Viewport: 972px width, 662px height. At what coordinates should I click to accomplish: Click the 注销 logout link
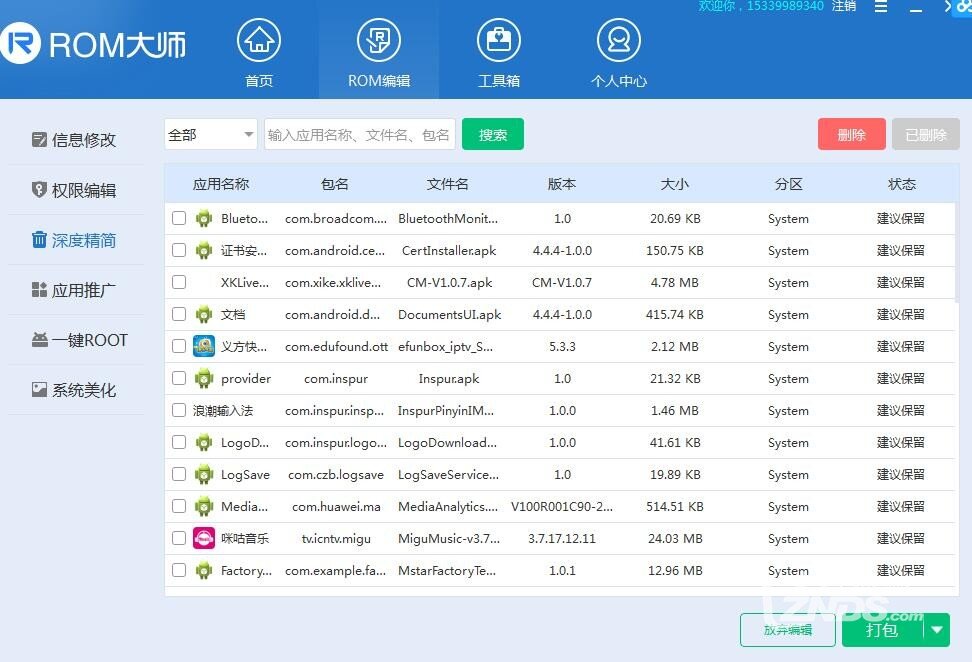844,6
